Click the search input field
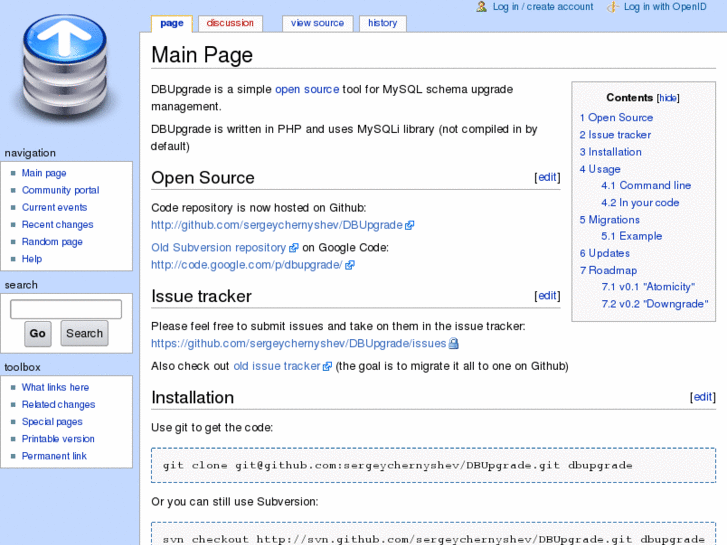727x545 pixels. coord(66,309)
